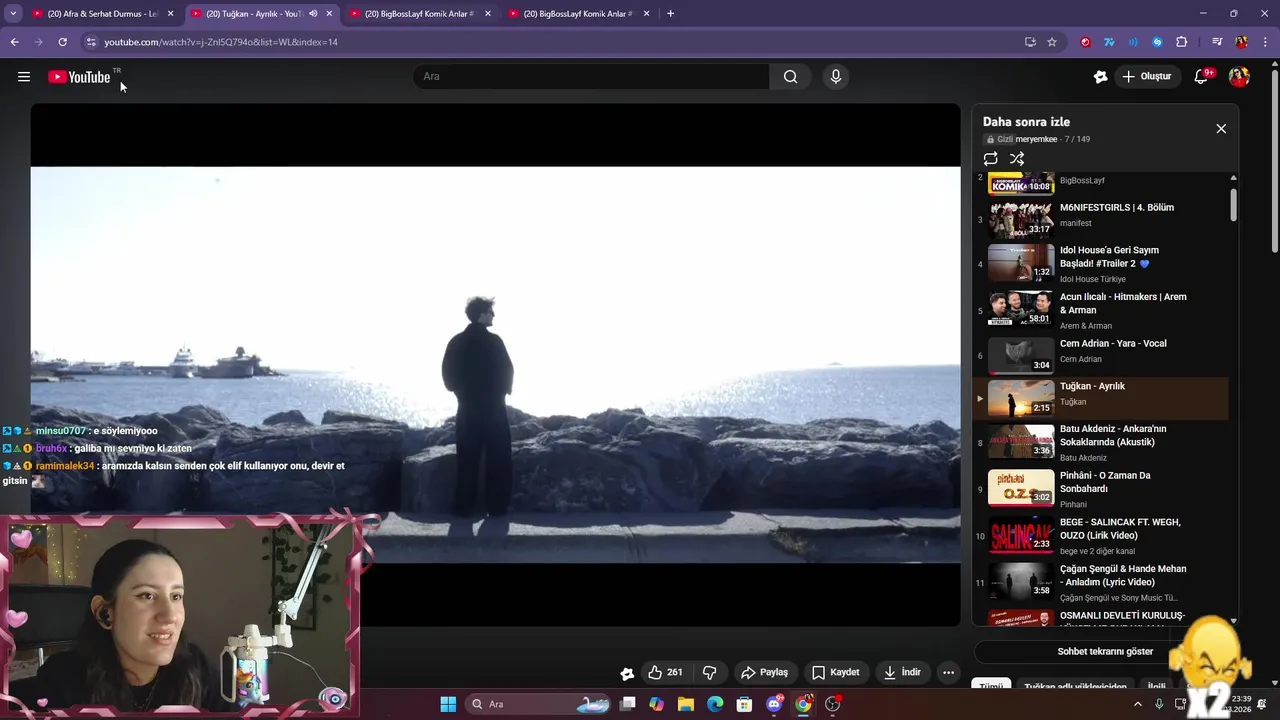Screen dimensions: 1280x720
Task: Dislike the video with thumbs down
Action: click(x=709, y=672)
